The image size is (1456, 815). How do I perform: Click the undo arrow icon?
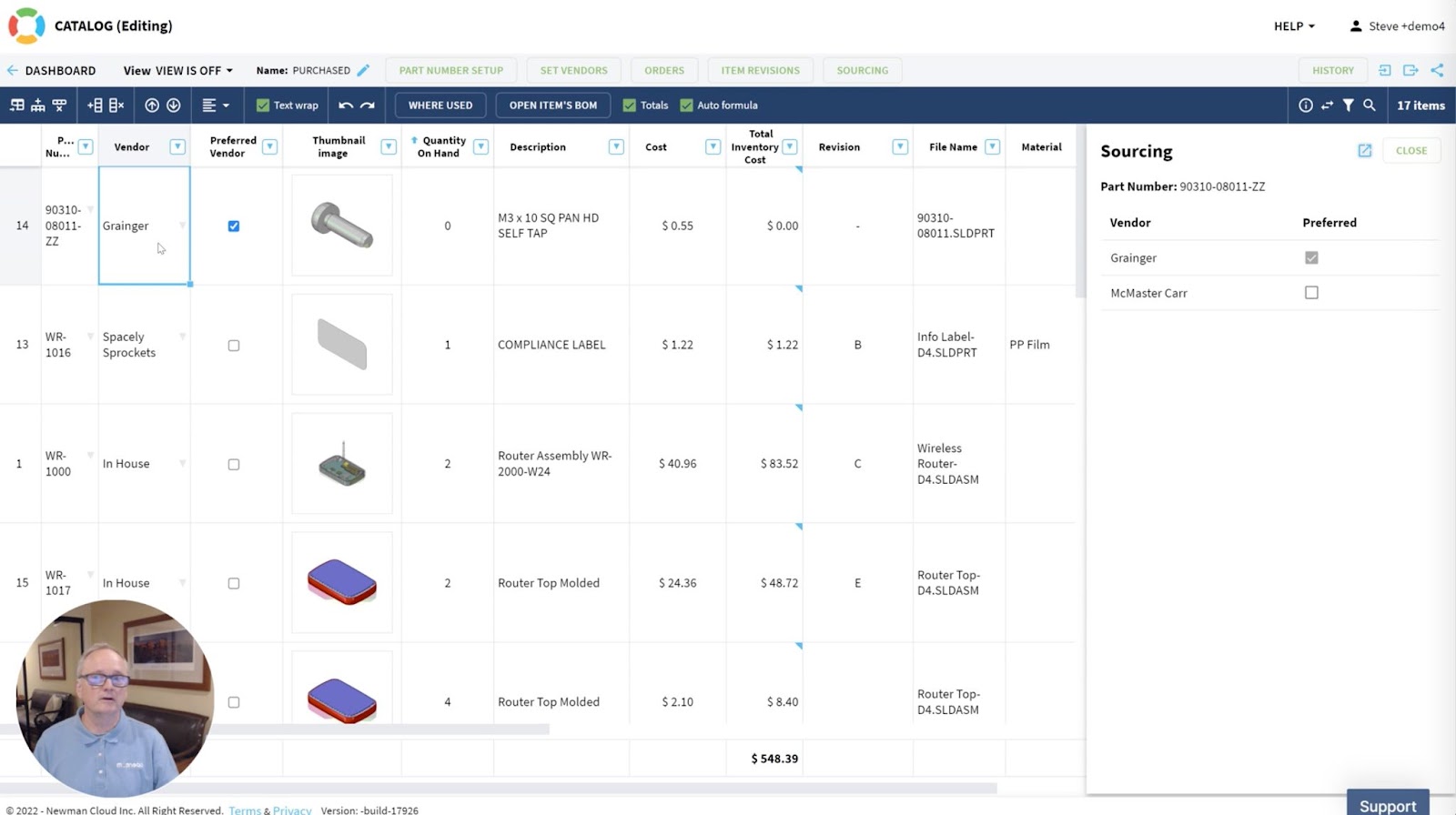pos(346,106)
